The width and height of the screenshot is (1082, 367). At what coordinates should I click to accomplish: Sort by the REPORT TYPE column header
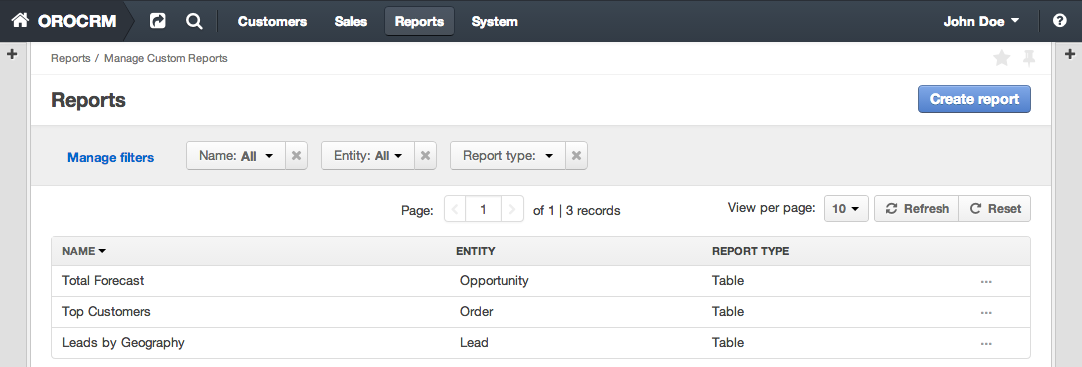click(x=750, y=251)
